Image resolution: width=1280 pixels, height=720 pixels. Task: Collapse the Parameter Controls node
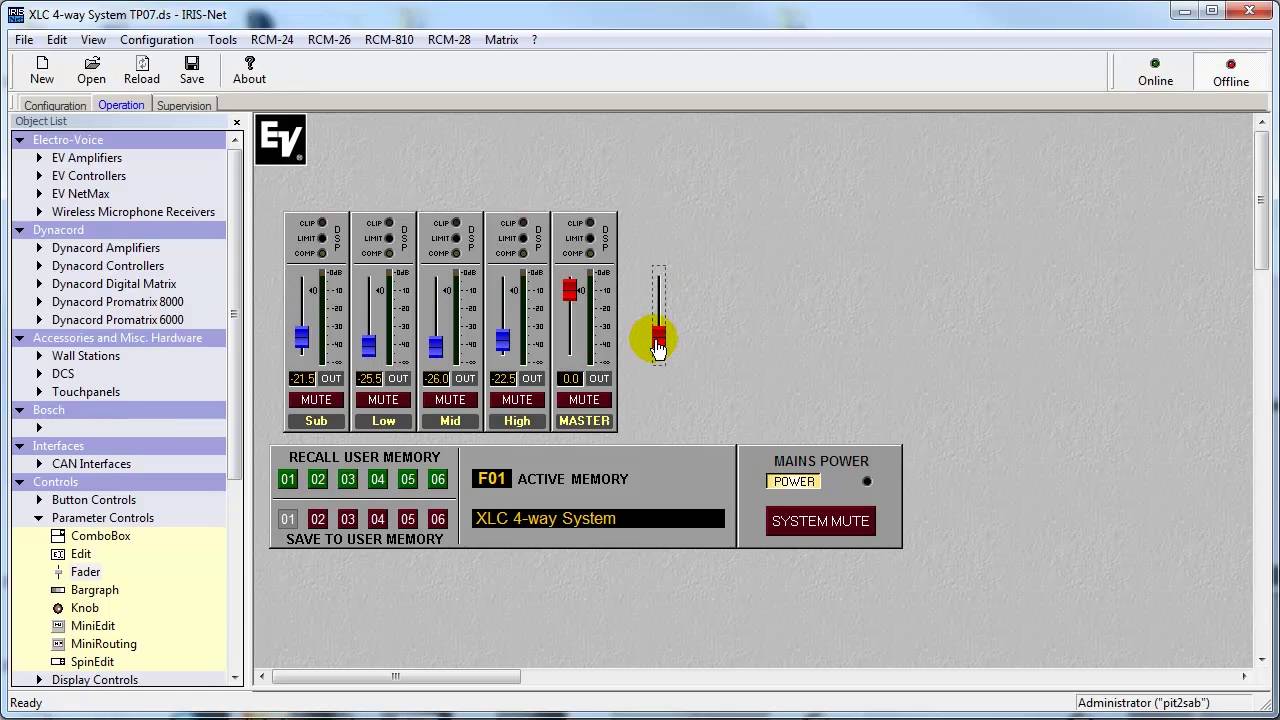coord(39,518)
